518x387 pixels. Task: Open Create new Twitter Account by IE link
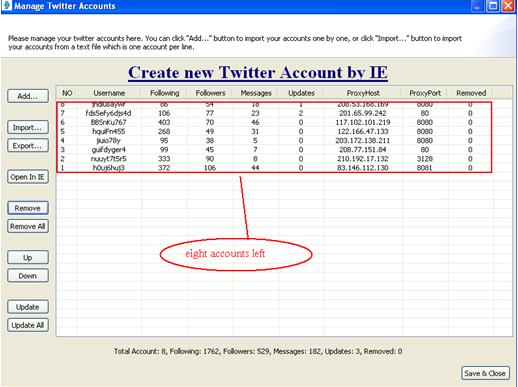click(x=258, y=72)
